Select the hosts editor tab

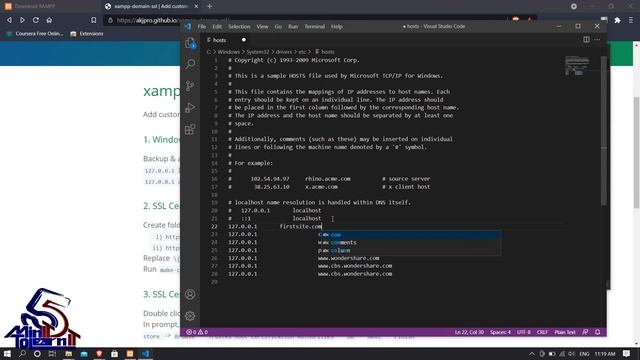pyautogui.click(x=227, y=40)
